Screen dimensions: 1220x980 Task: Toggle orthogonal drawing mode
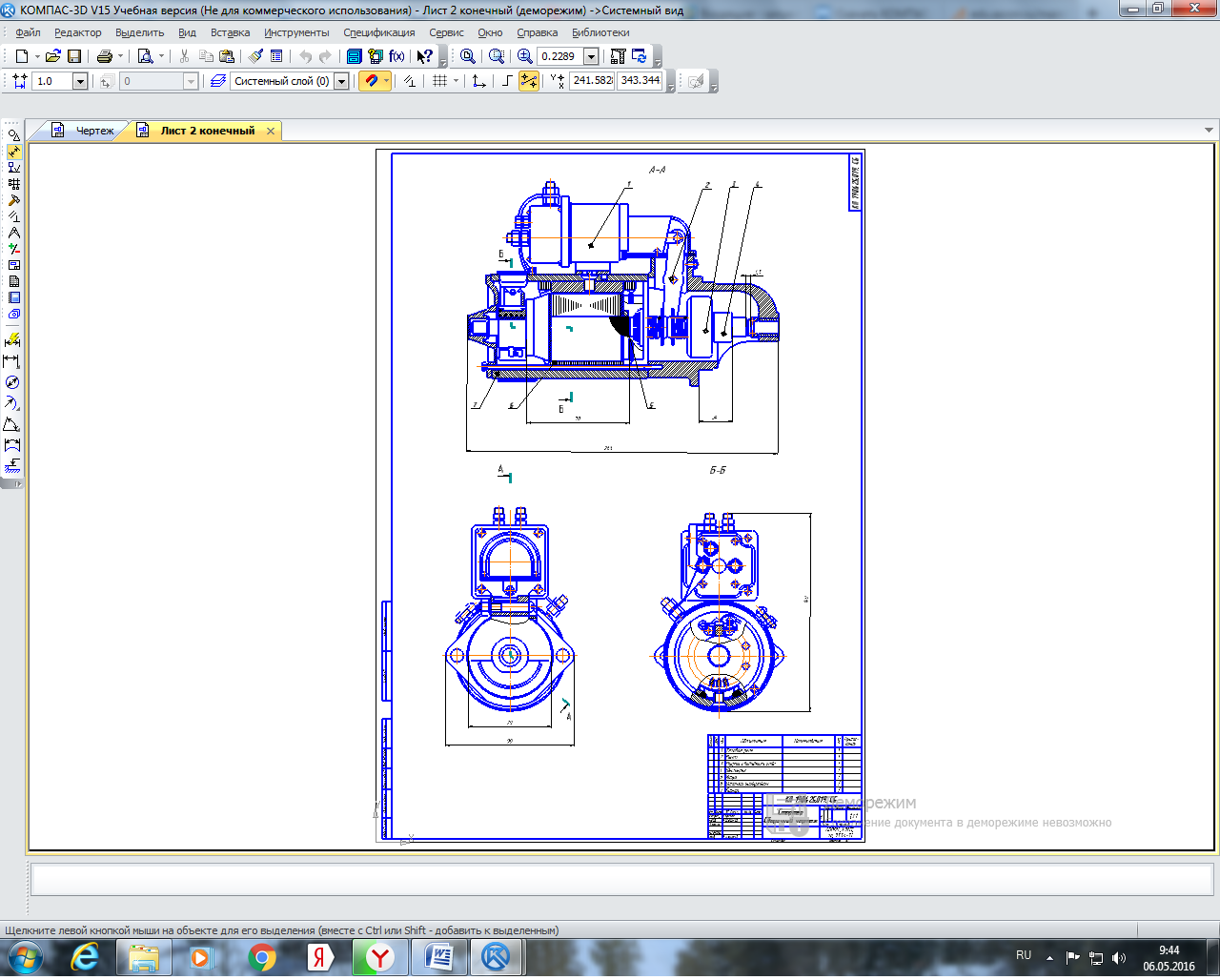[506, 81]
